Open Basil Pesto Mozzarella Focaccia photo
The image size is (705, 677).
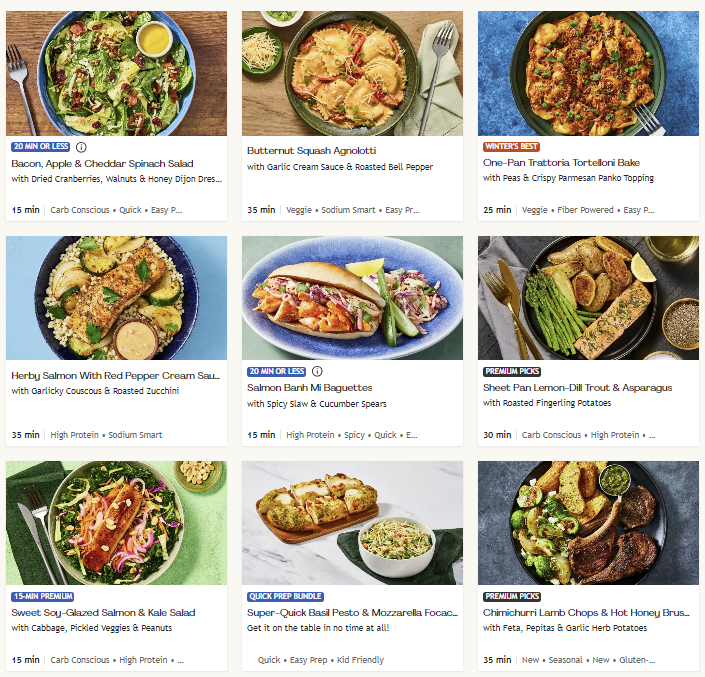352,523
